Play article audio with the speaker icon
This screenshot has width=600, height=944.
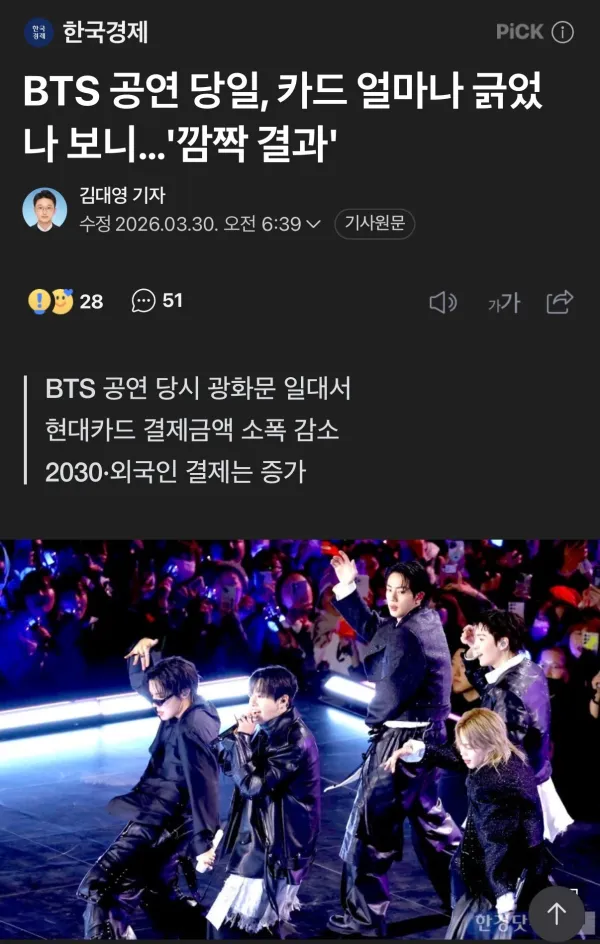point(443,303)
